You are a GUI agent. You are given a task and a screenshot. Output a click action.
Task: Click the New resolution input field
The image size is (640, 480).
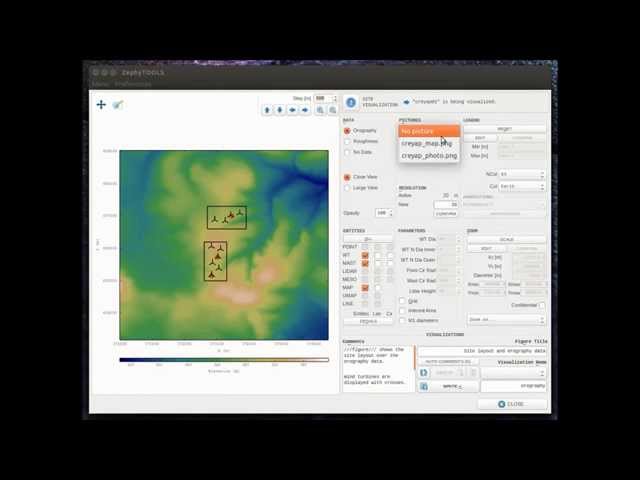point(446,204)
